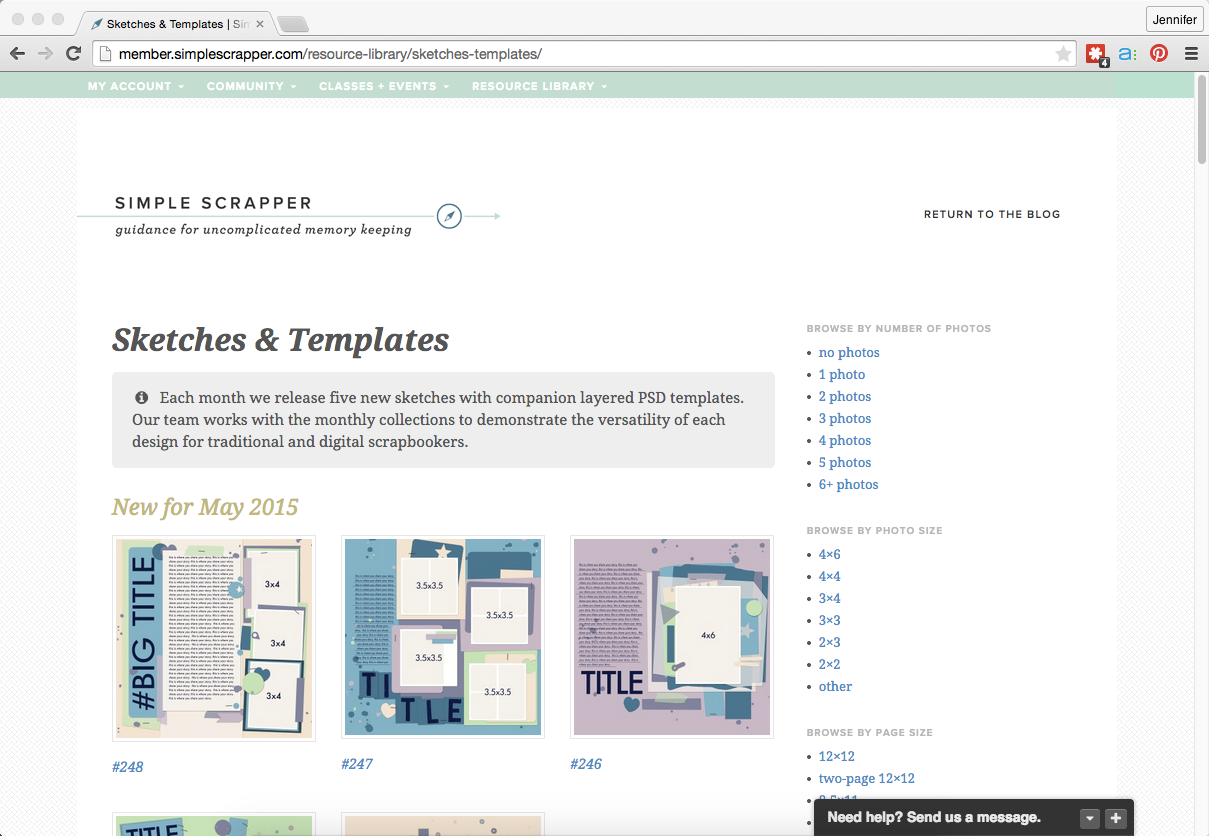1209x836 pixels.
Task: Click the red puzzle extension icon
Action: (1096, 54)
